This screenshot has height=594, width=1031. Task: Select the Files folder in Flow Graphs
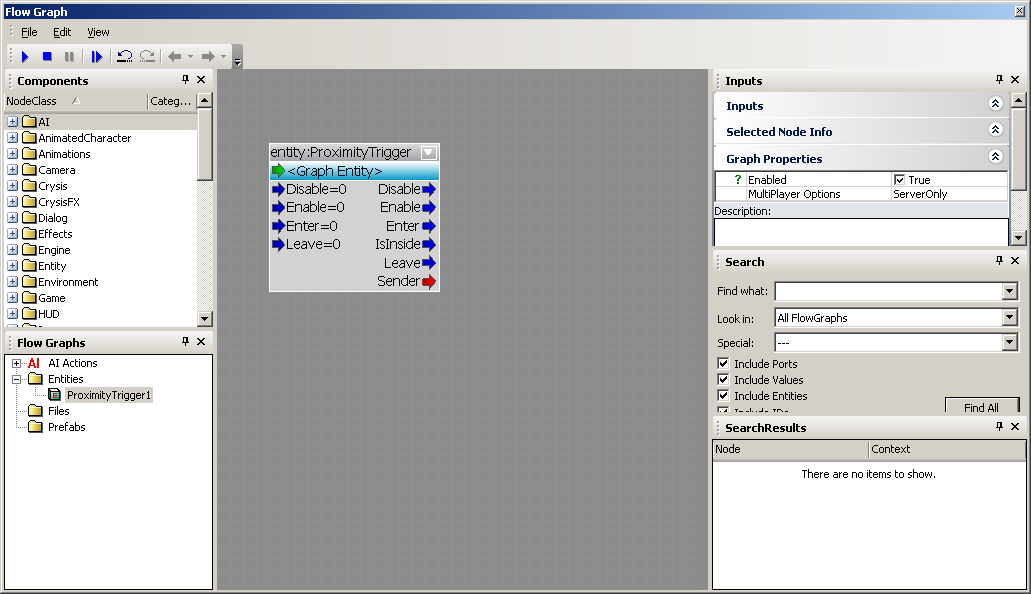(59, 411)
